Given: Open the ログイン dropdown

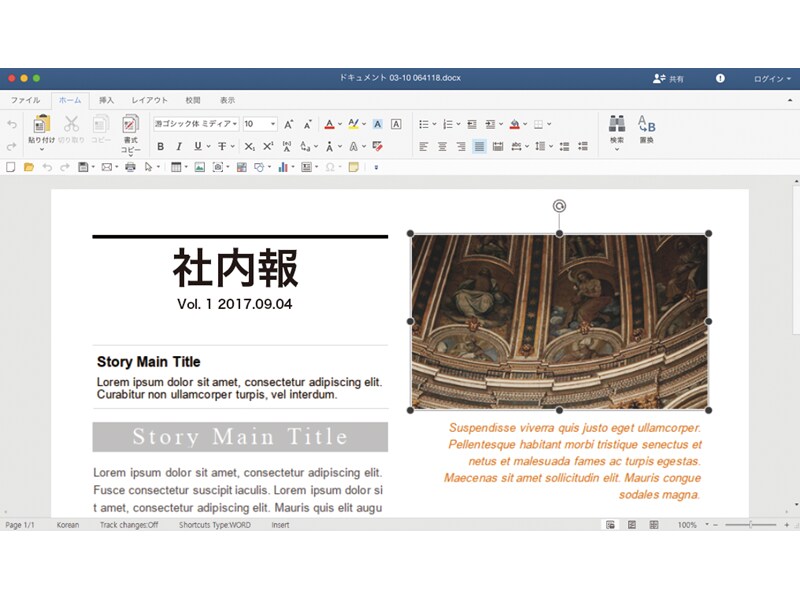Looking at the screenshot, I should coord(772,79).
